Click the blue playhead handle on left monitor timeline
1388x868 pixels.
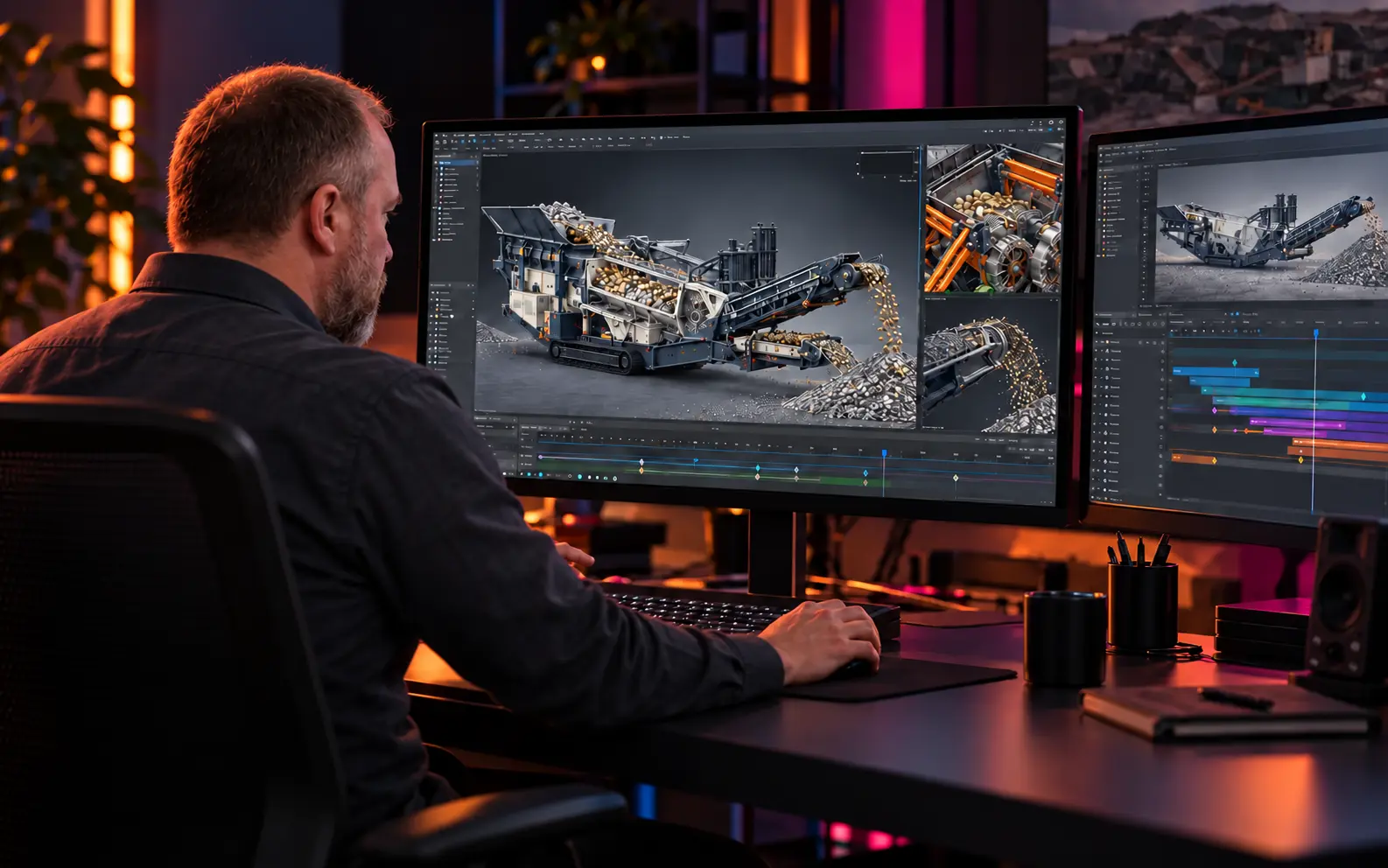point(884,453)
